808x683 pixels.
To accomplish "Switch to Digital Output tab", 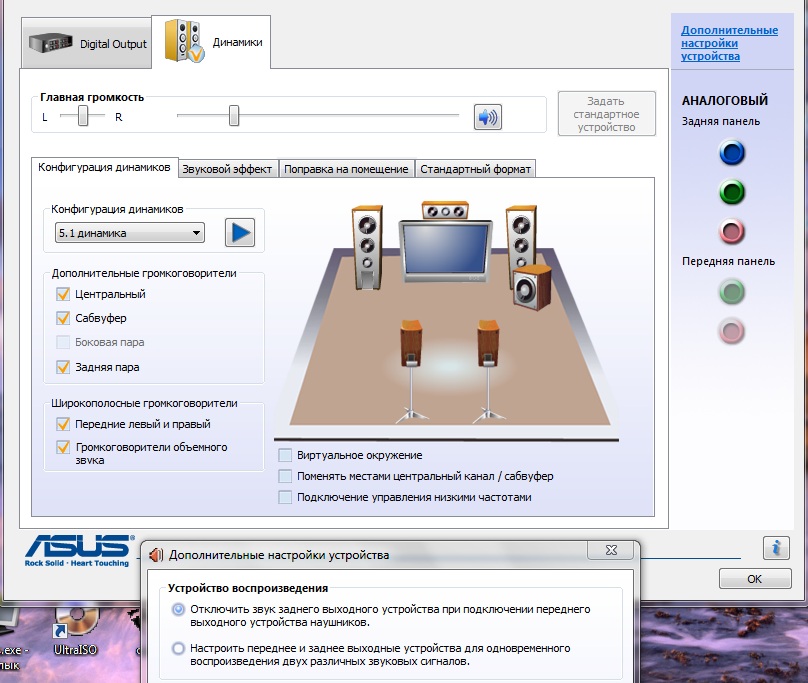I will click(x=87, y=43).
